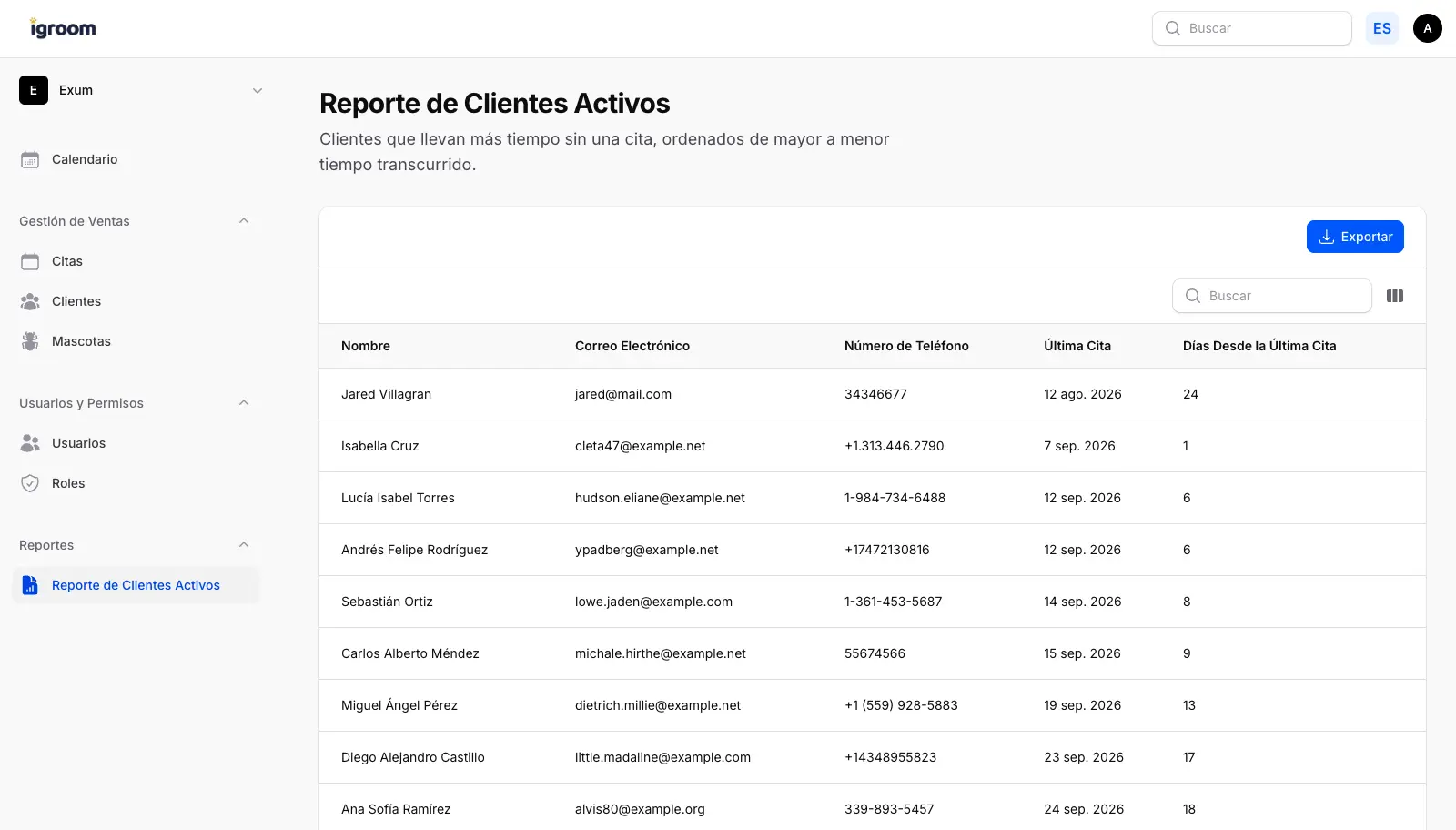Click michale.hirthe@example.net email cell
Viewport: 1456px width, 830px height.
(661, 653)
